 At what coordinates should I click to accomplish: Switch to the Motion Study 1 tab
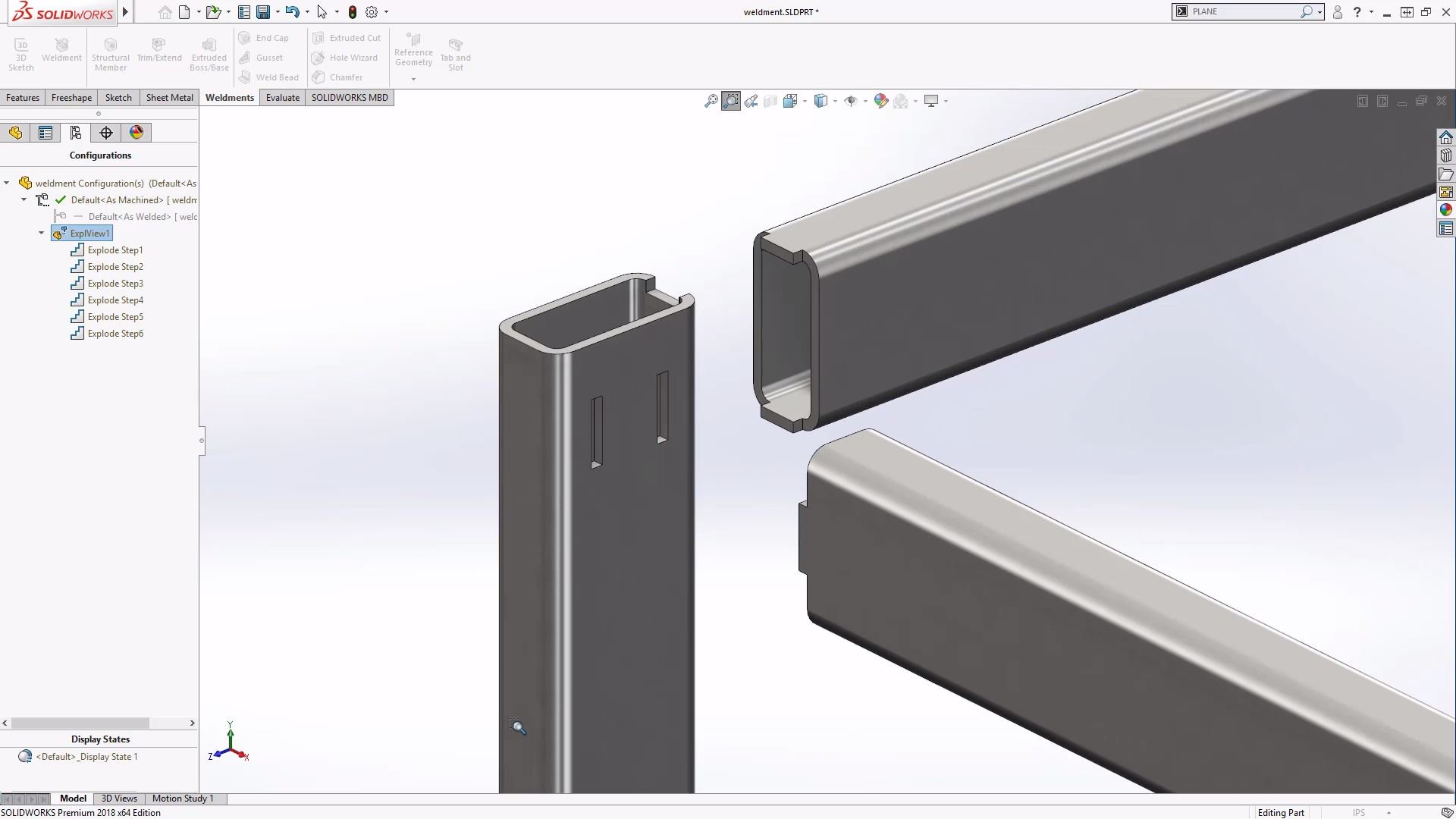[183, 799]
